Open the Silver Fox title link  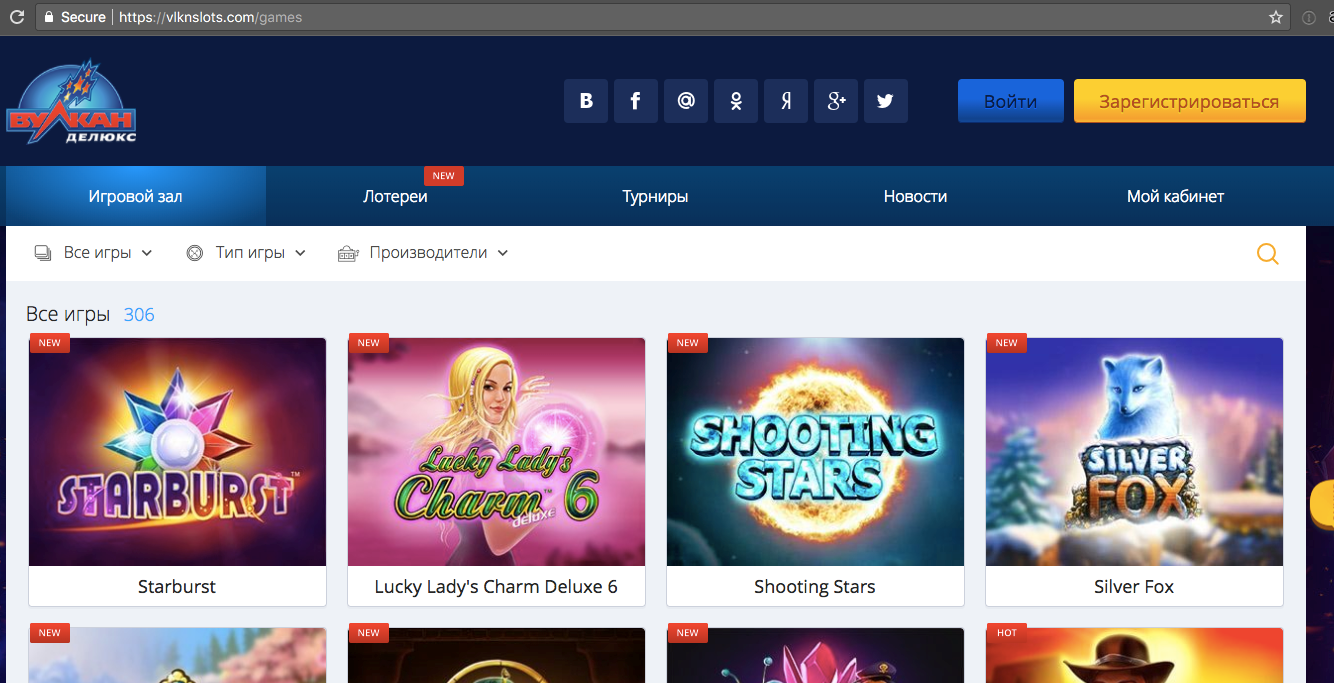point(1134,587)
